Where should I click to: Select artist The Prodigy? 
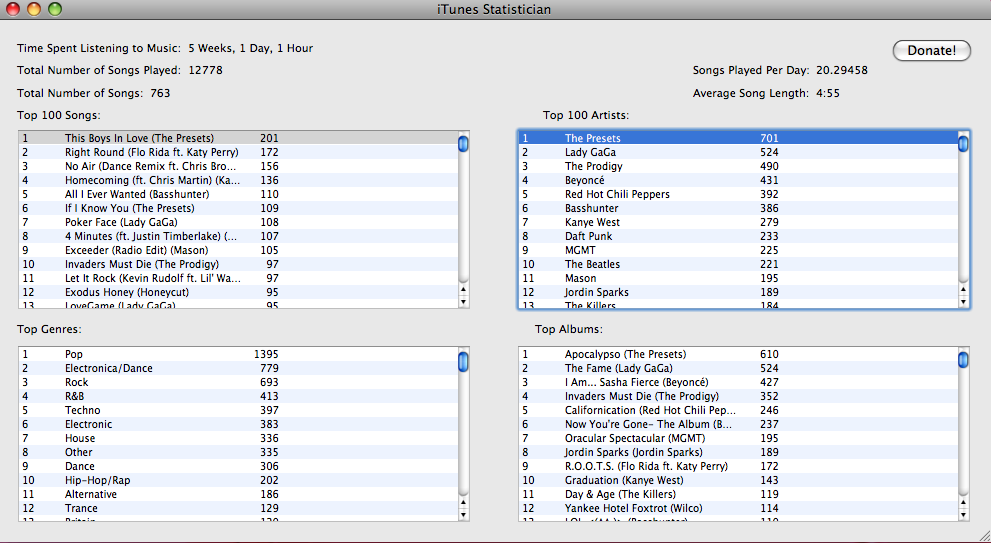(738, 166)
